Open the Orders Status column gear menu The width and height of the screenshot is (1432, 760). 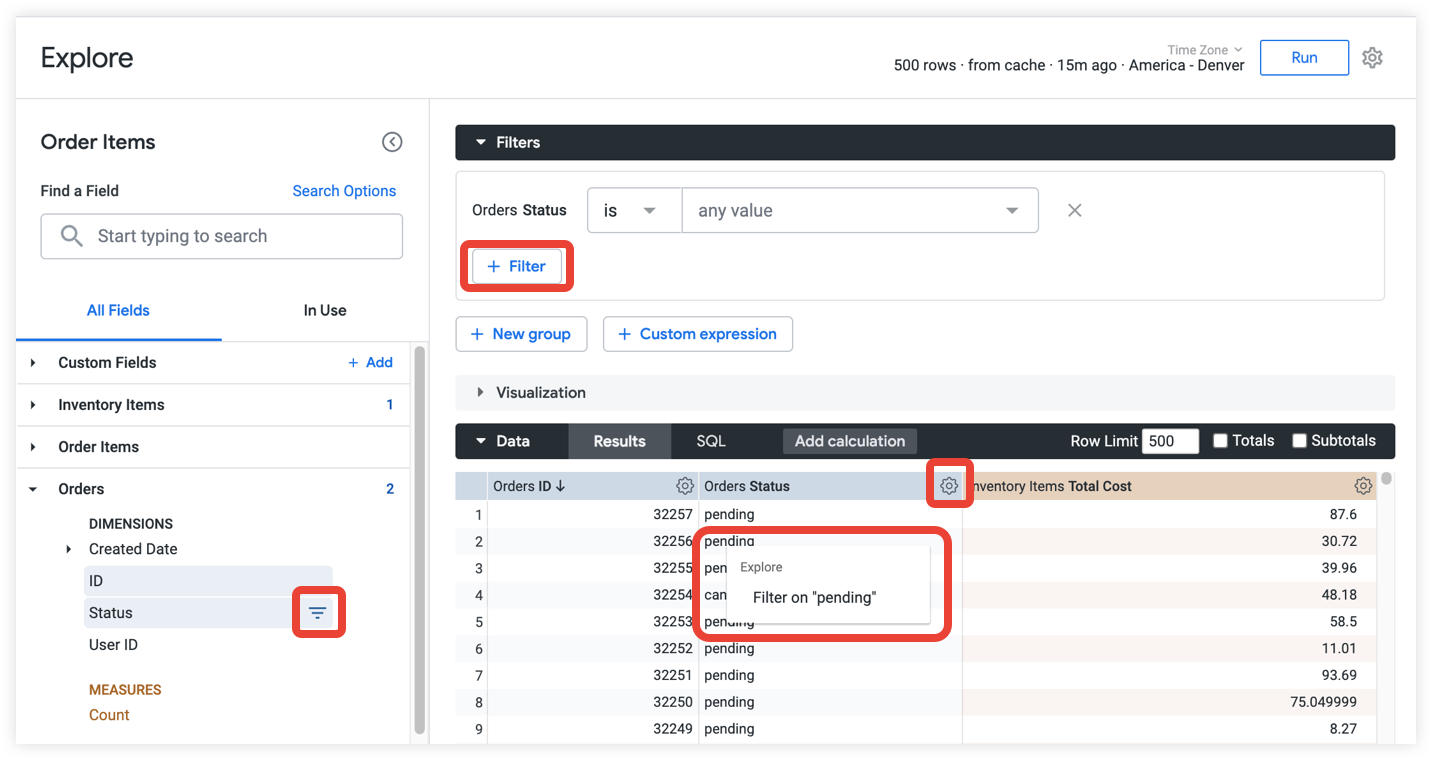(949, 486)
